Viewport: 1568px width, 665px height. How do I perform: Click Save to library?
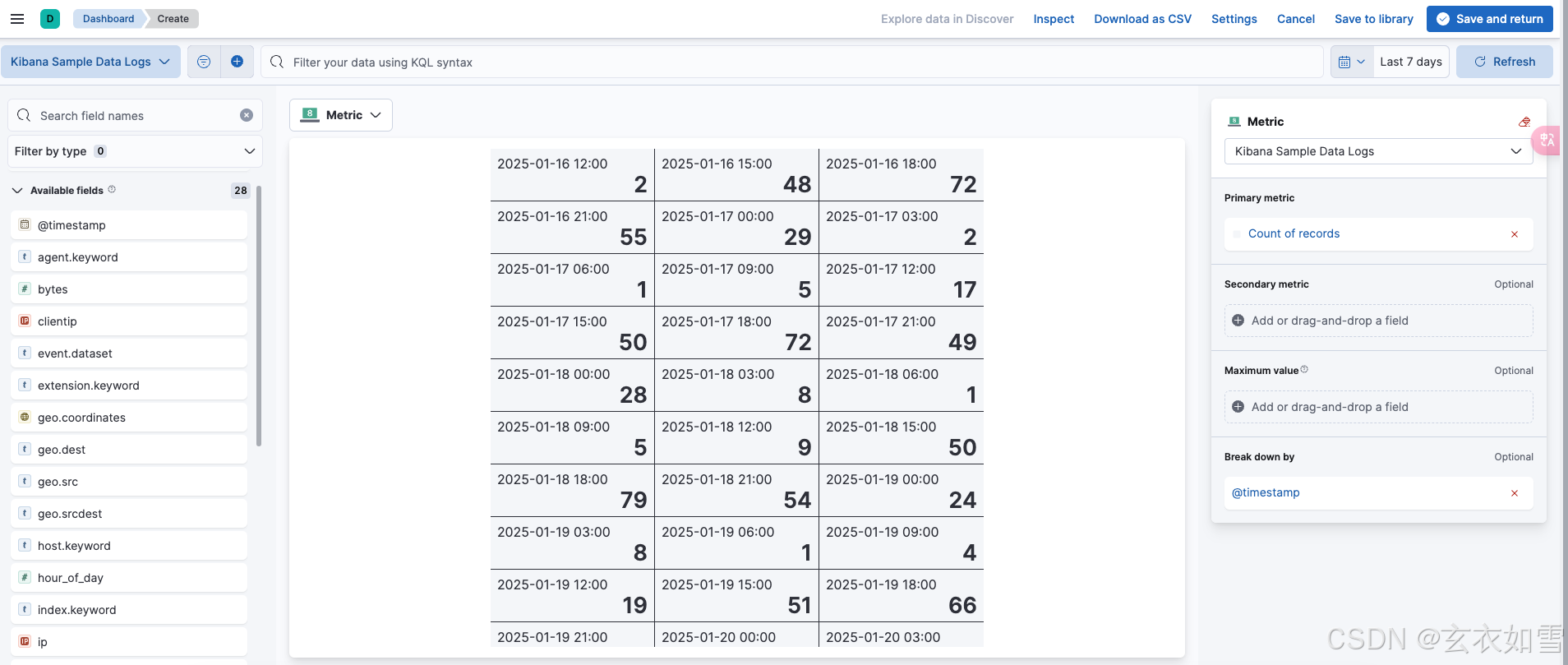click(1373, 19)
